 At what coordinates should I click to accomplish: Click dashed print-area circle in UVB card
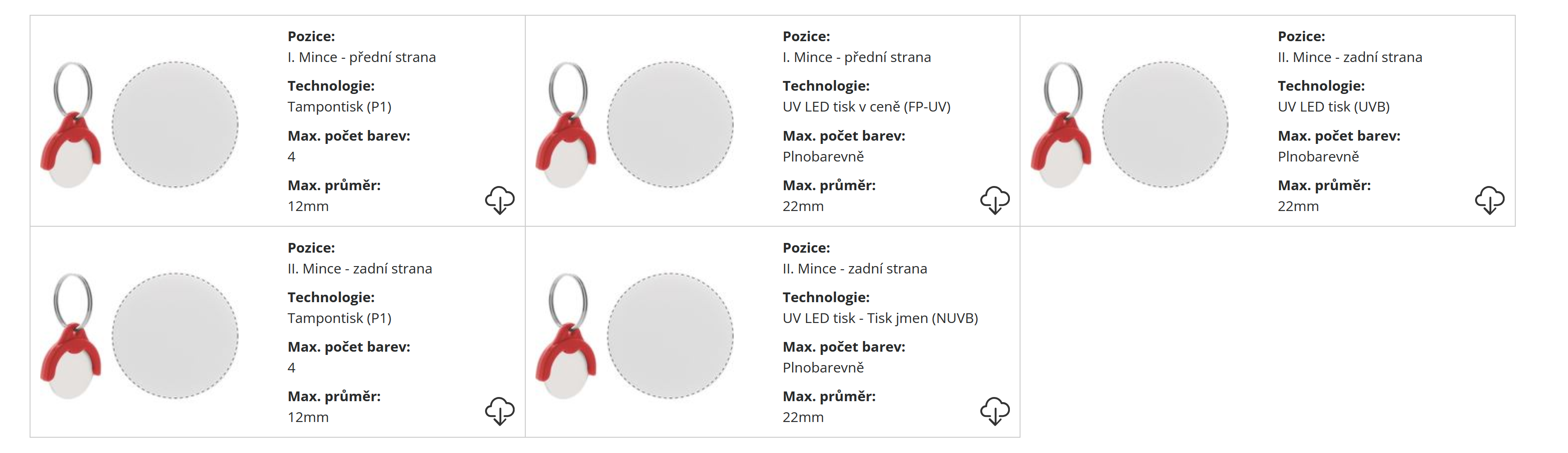[1165, 125]
